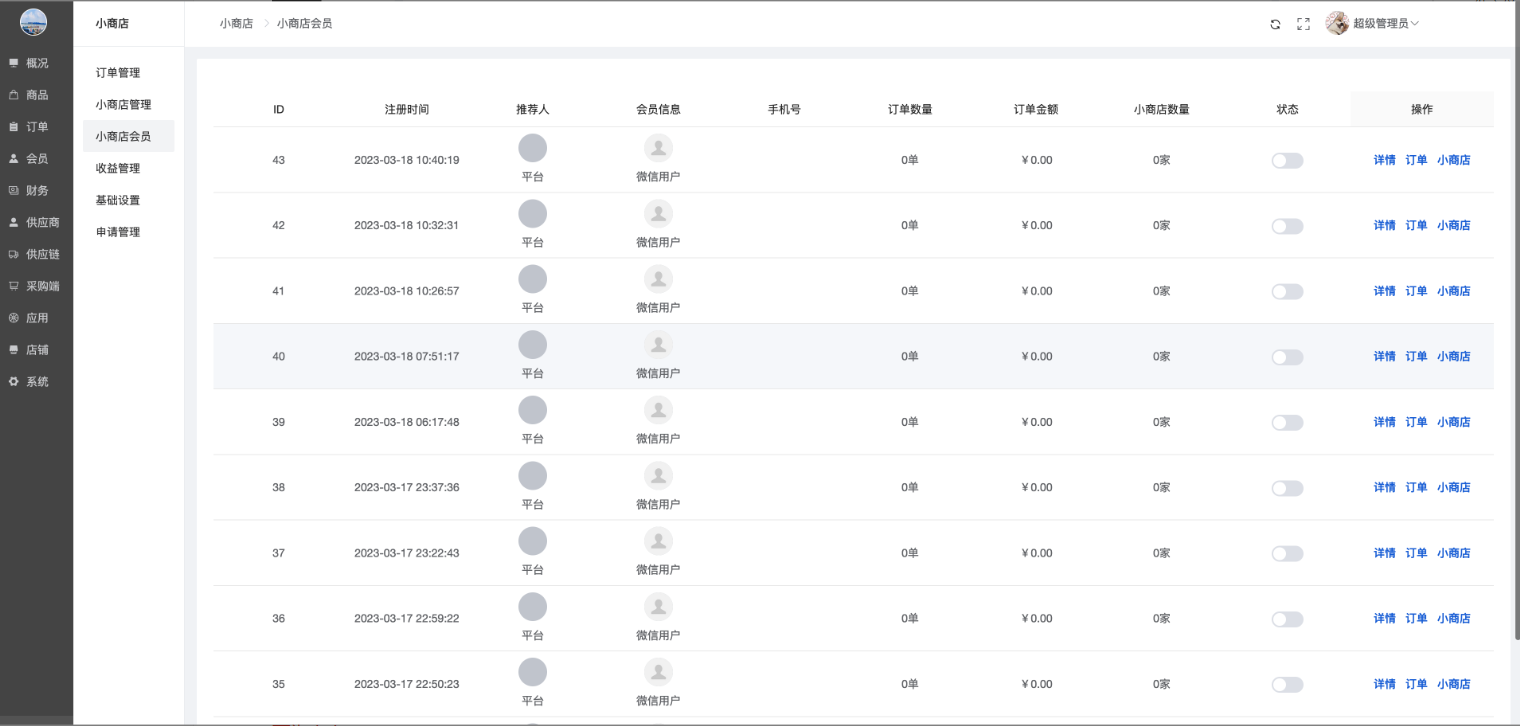
Task: Click the refresh icon in top bar
Action: pos(1275,24)
